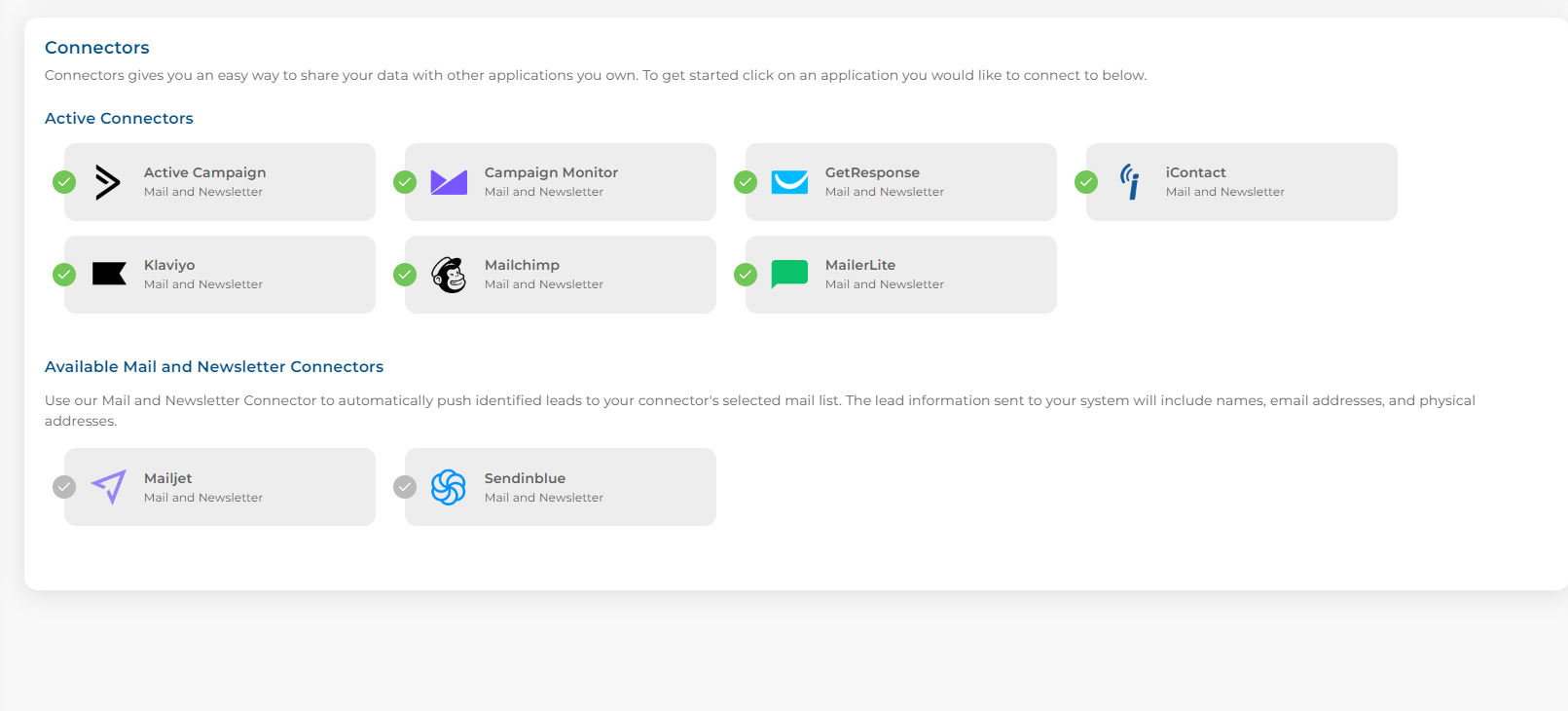Toggle the green check on iContact
1568x711 pixels.
(1086, 182)
